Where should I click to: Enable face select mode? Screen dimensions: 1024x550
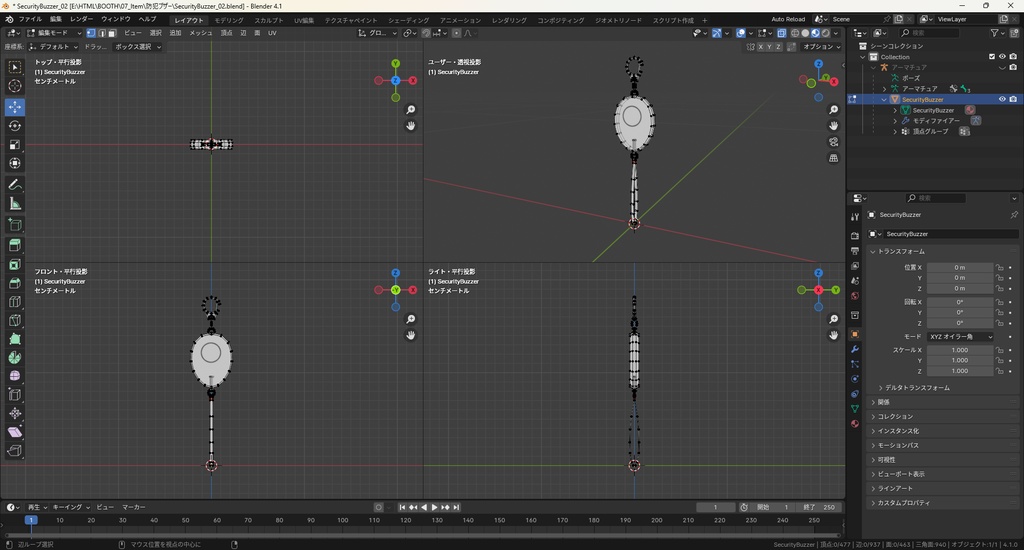112,33
